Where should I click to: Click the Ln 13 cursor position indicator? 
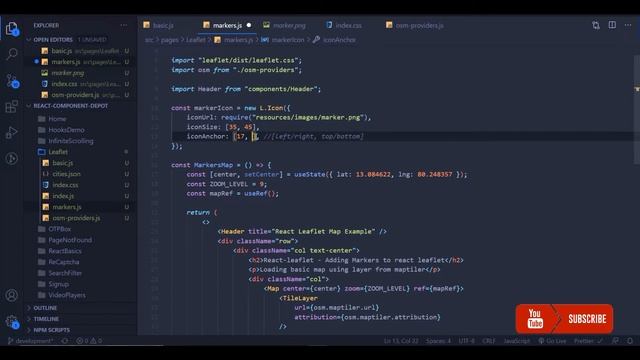[401, 340]
